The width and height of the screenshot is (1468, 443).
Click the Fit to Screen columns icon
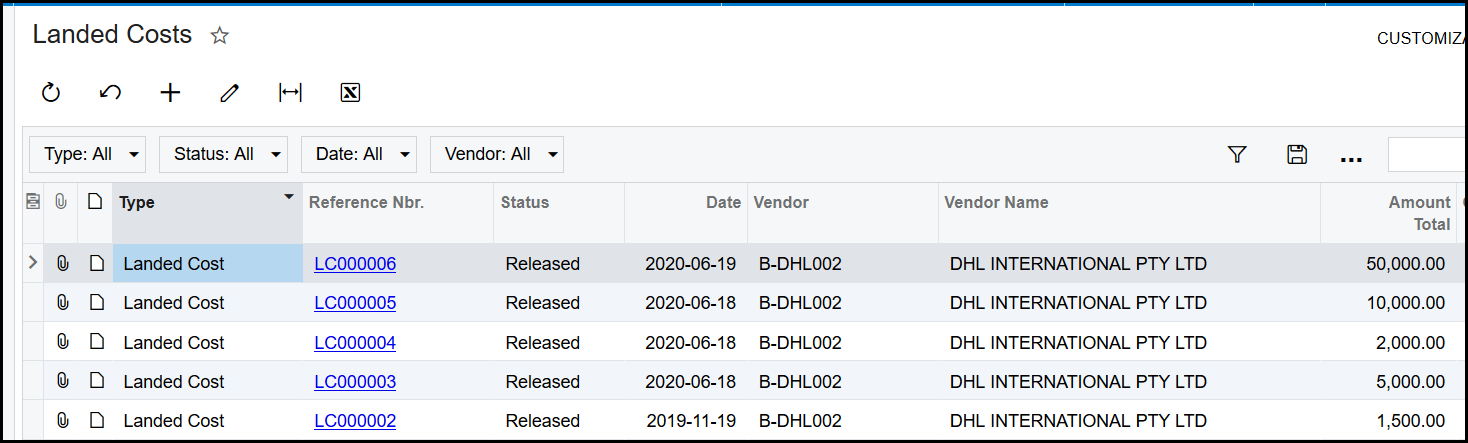coord(290,93)
